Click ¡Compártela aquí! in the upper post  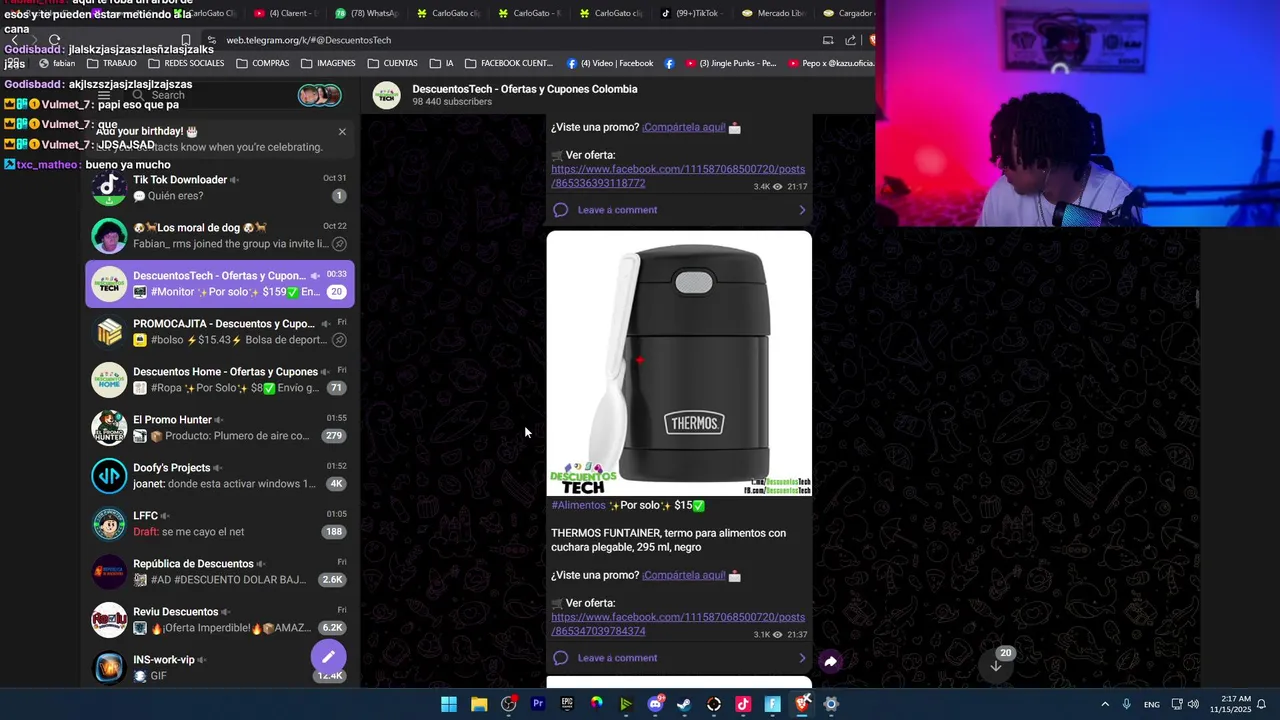(x=684, y=127)
